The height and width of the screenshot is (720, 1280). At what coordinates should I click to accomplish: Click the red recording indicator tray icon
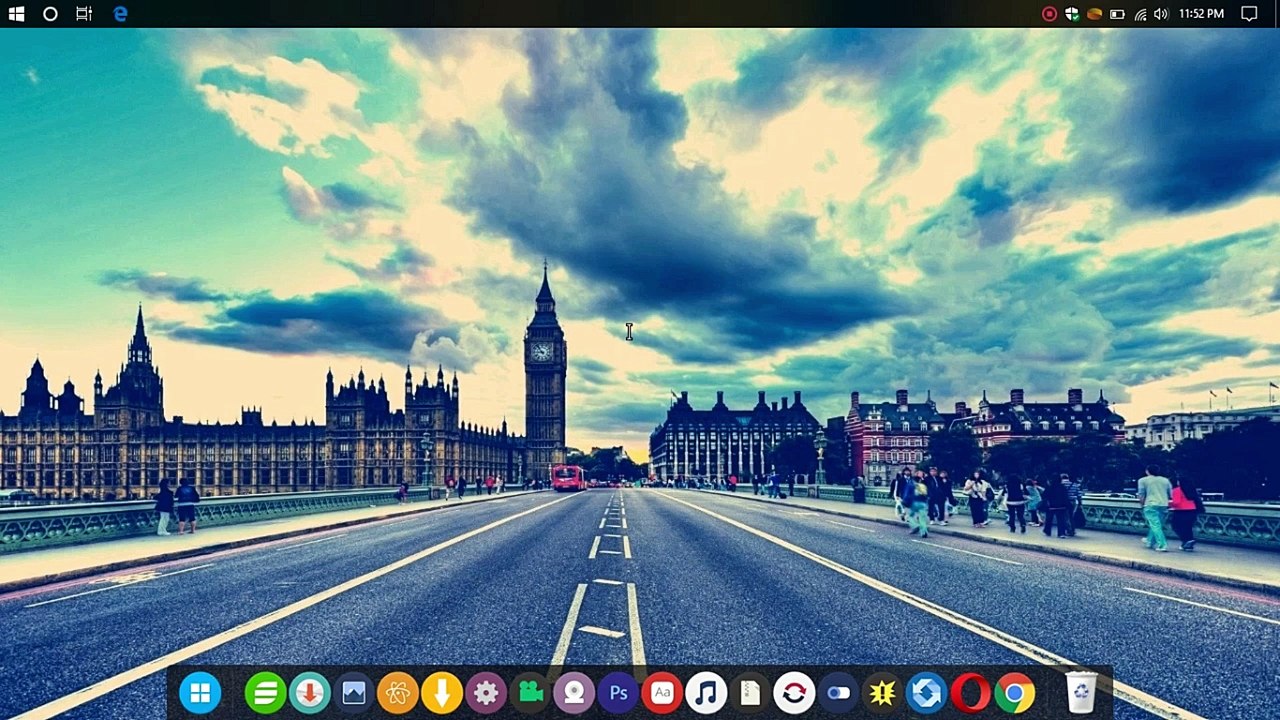1049,14
